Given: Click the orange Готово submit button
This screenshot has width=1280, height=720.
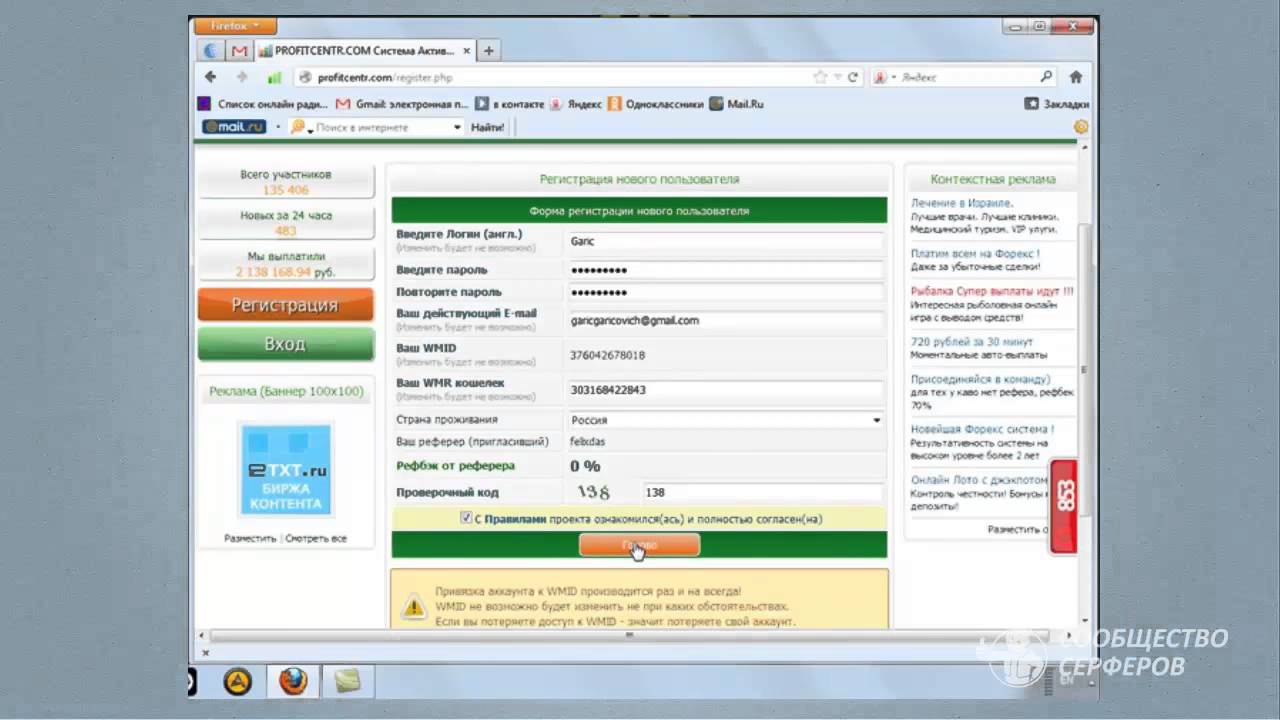Looking at the screenshot, I should point(640,545).
